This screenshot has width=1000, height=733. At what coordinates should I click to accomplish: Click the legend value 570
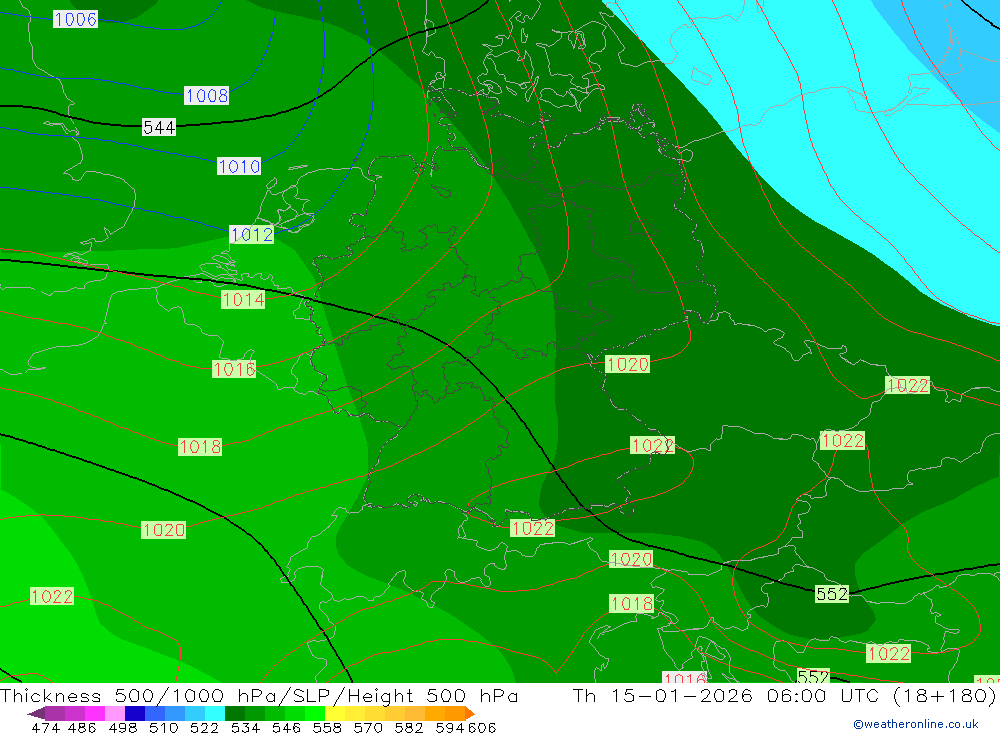[x=367, y=727]
